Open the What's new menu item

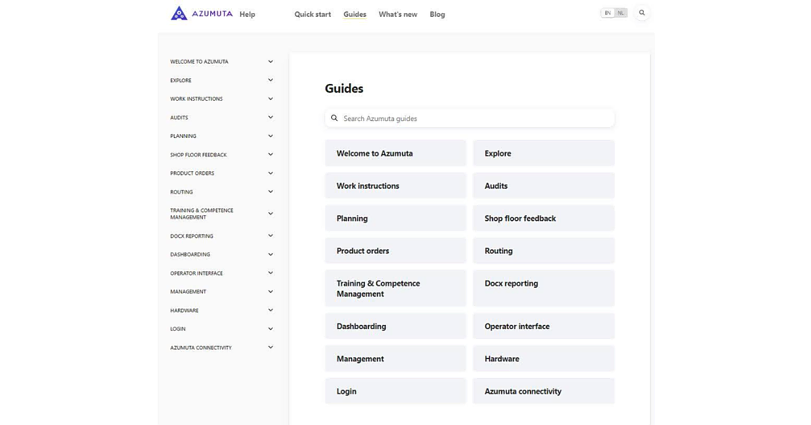(x=398, y=14)
